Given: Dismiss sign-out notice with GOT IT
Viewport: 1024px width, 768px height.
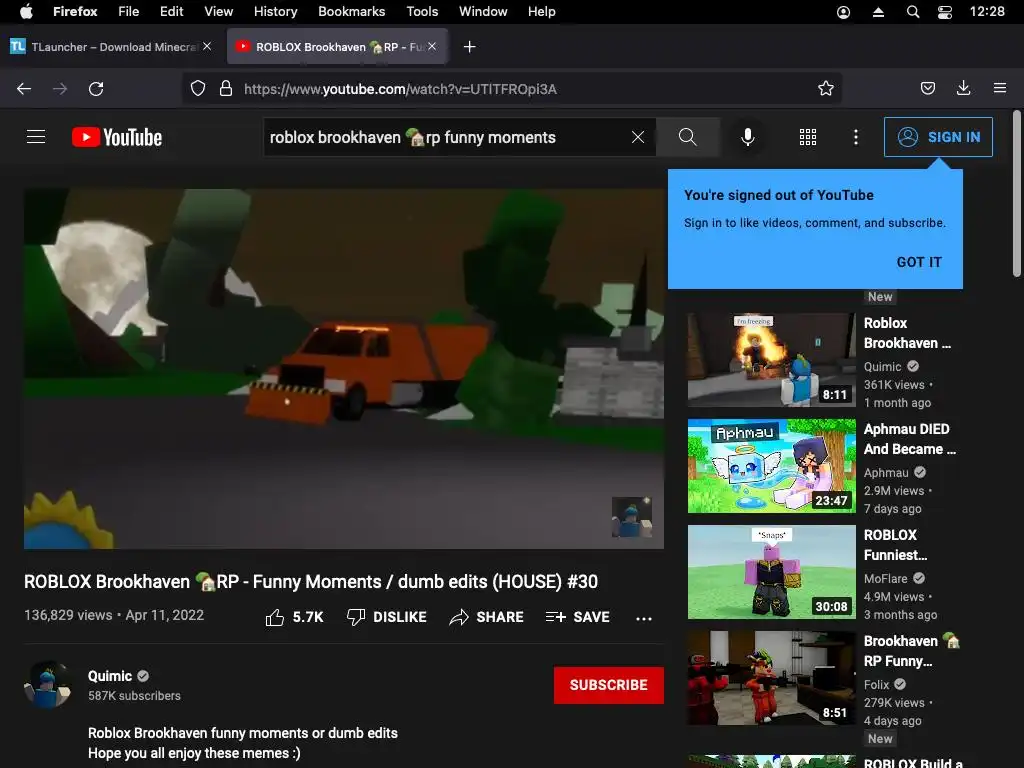Looking at the screenshot, I should [x=919, y=262].
